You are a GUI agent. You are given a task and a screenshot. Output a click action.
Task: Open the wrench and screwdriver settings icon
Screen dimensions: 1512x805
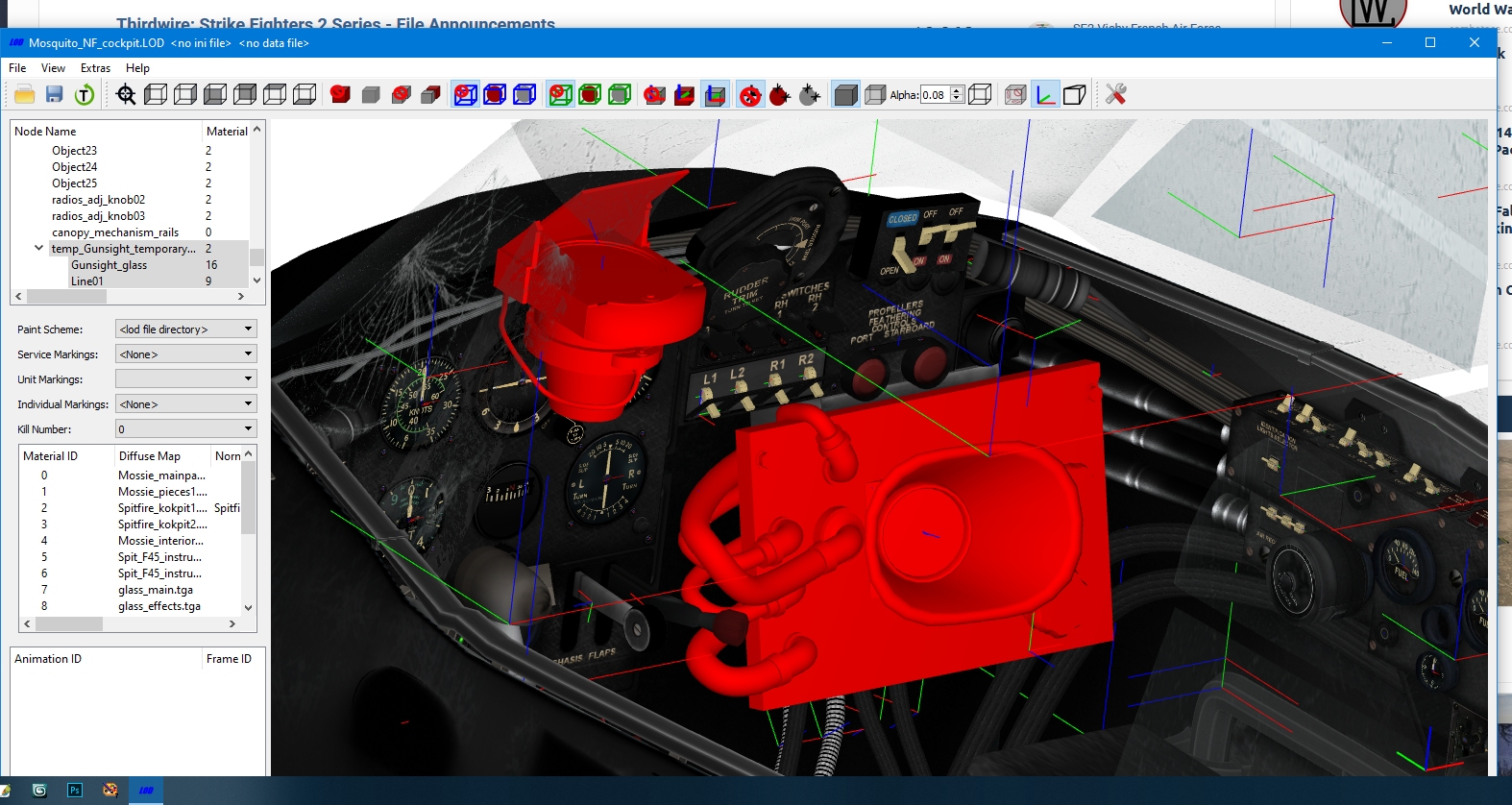1115,94
